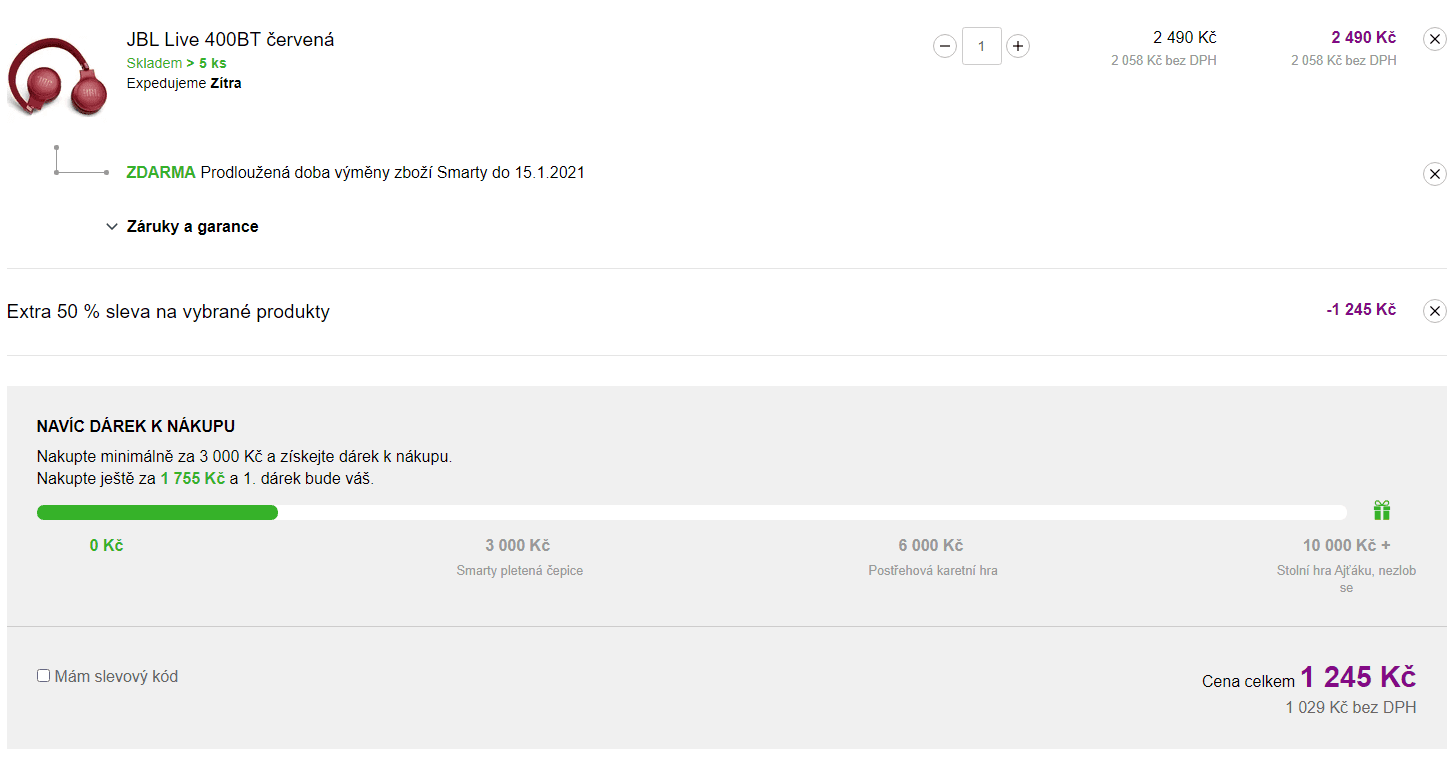Click the -1 245 Kč discount amount
The height and width of the screenshot is (765, 1452).
(x=1361, y=310)
